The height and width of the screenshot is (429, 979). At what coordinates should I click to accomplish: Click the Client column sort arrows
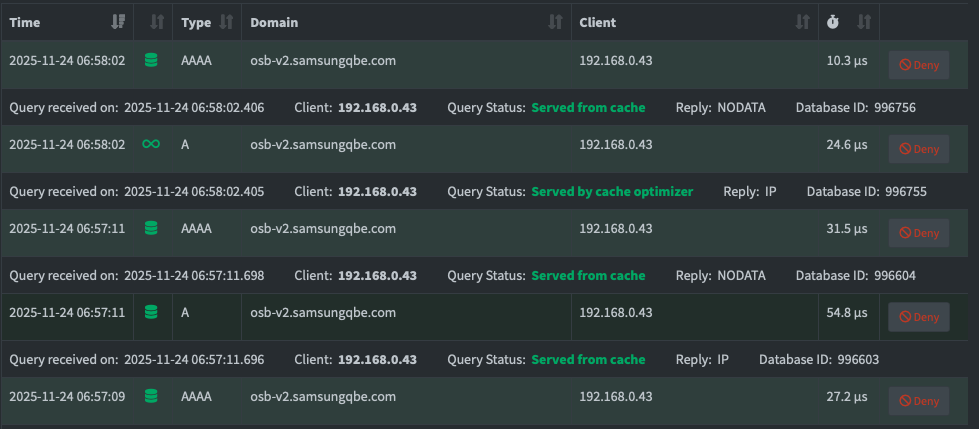[x=801, y=22]
